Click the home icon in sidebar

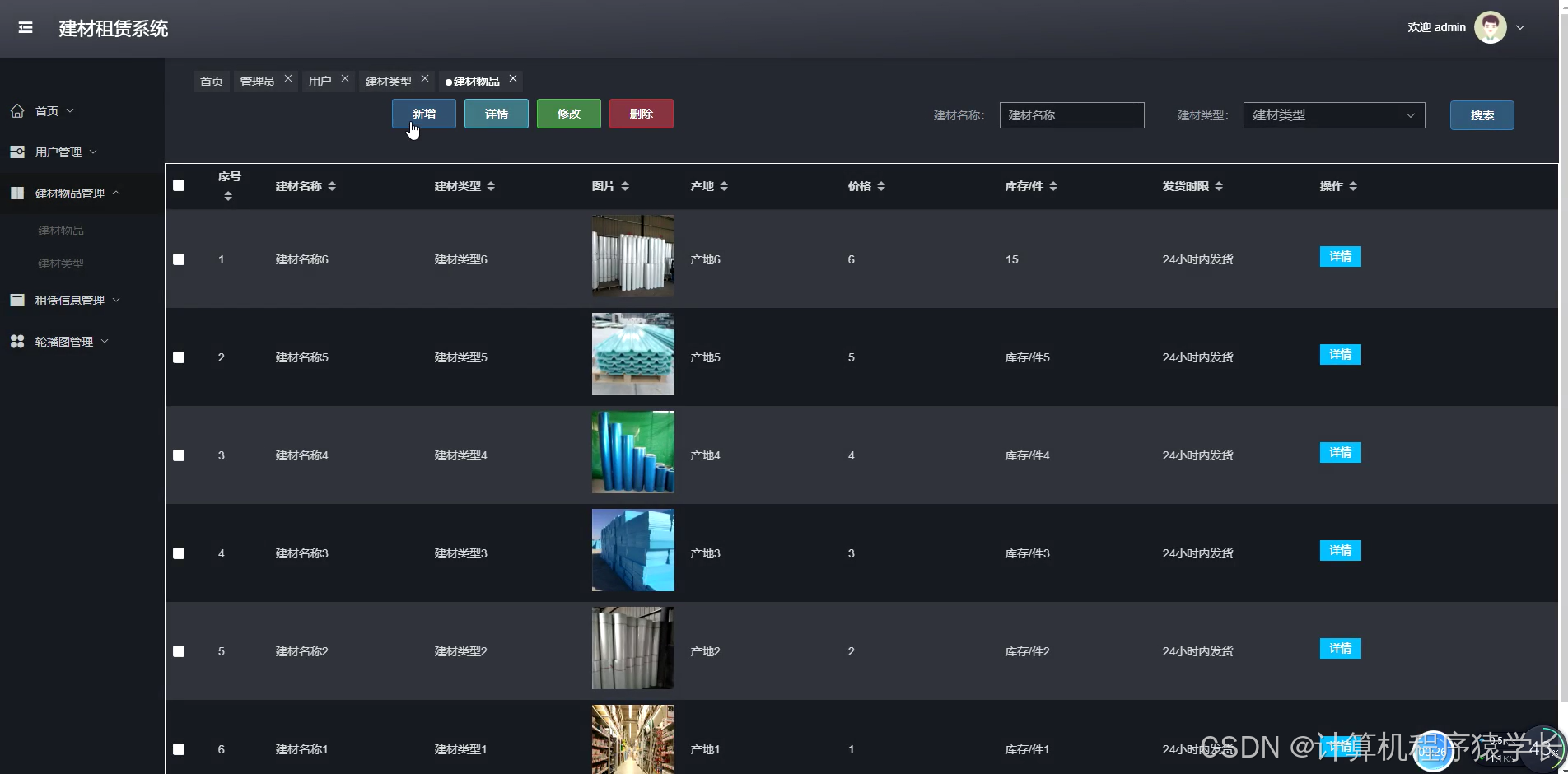click(17, 110)
